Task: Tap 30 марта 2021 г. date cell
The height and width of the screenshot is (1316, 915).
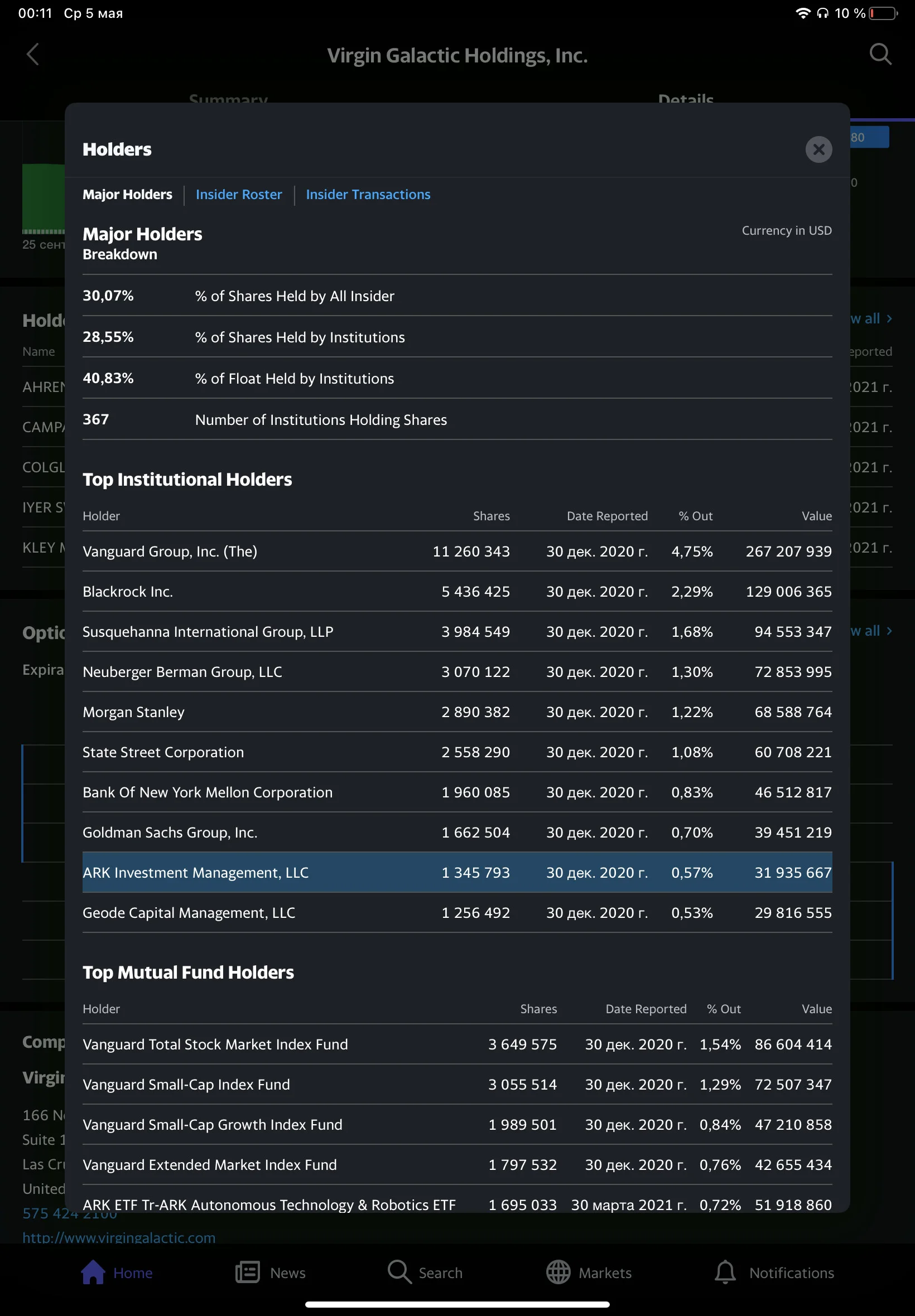Action: (x=628, y=1204)
